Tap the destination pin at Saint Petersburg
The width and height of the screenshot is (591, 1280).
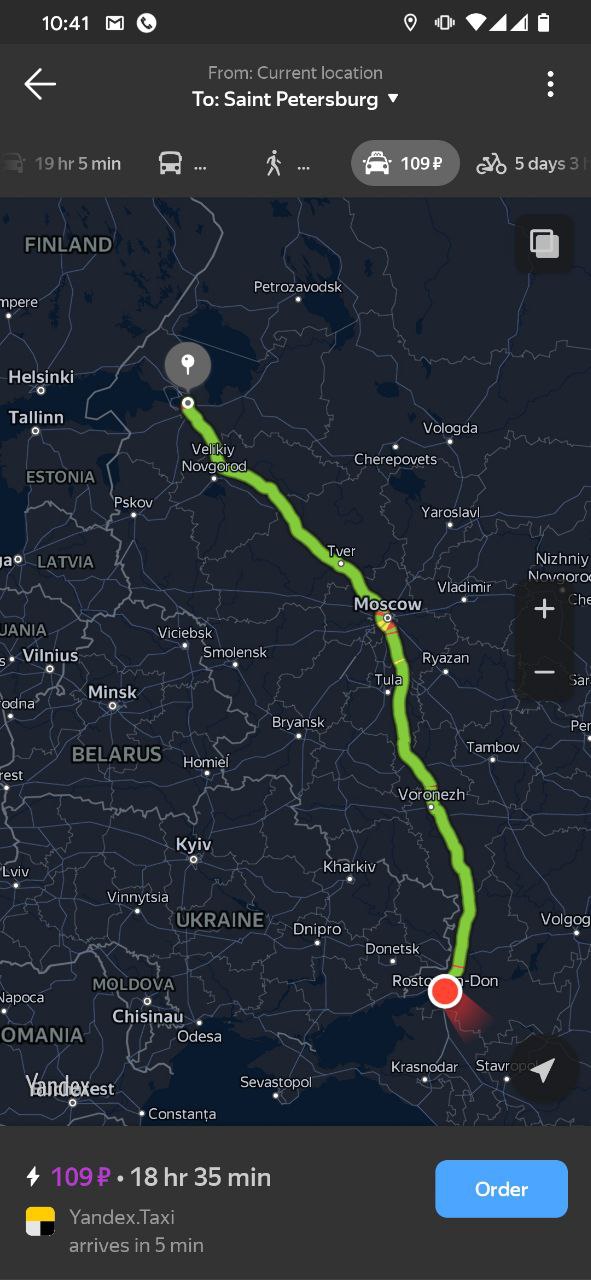(x=187, y=367)
